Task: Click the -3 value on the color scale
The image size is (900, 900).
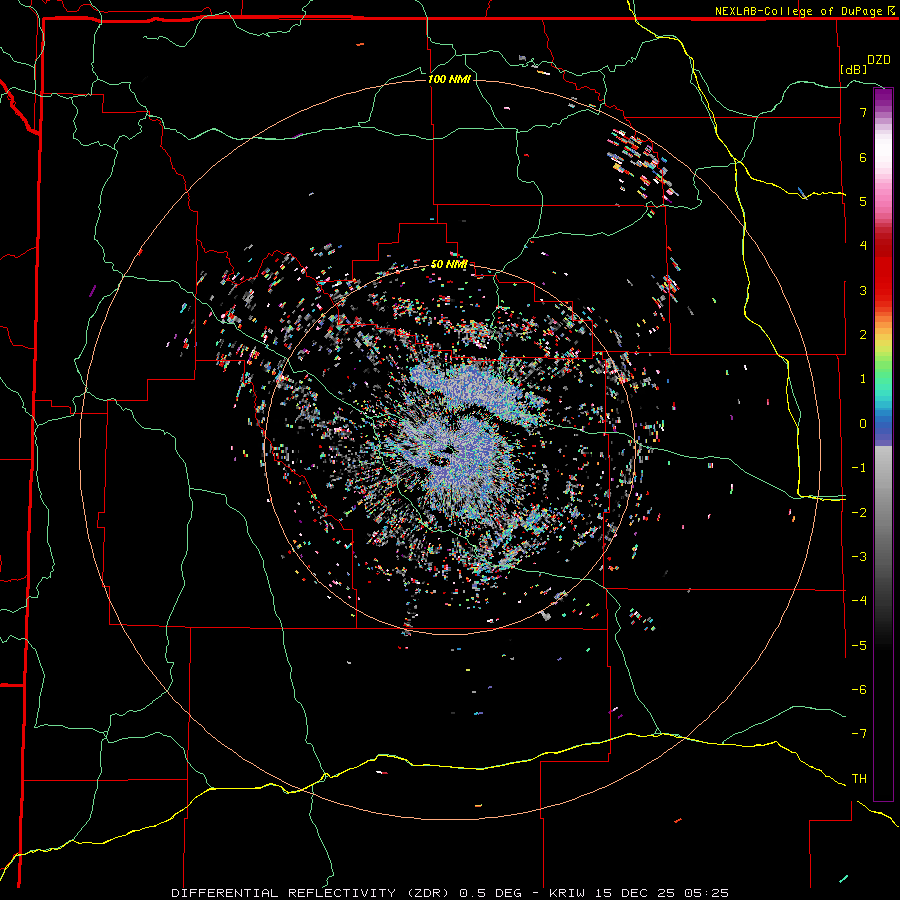Action: click(x=859, y=556)
